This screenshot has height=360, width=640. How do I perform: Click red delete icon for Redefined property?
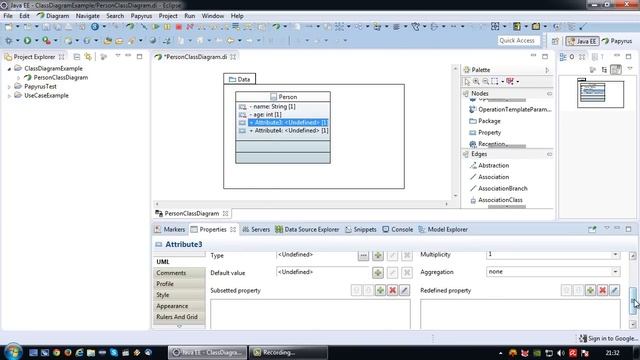point(602,290)
